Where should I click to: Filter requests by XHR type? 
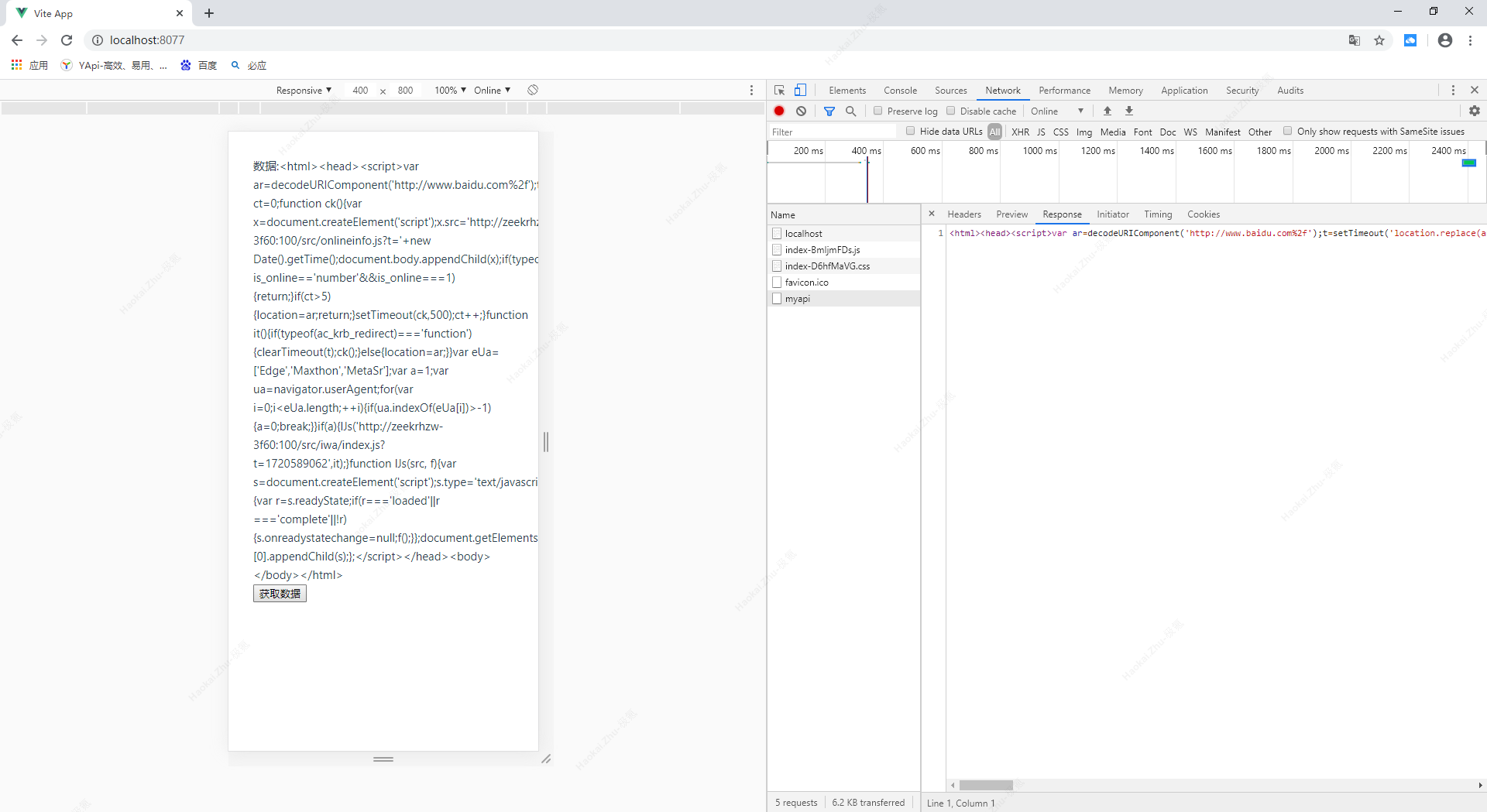1020,132
